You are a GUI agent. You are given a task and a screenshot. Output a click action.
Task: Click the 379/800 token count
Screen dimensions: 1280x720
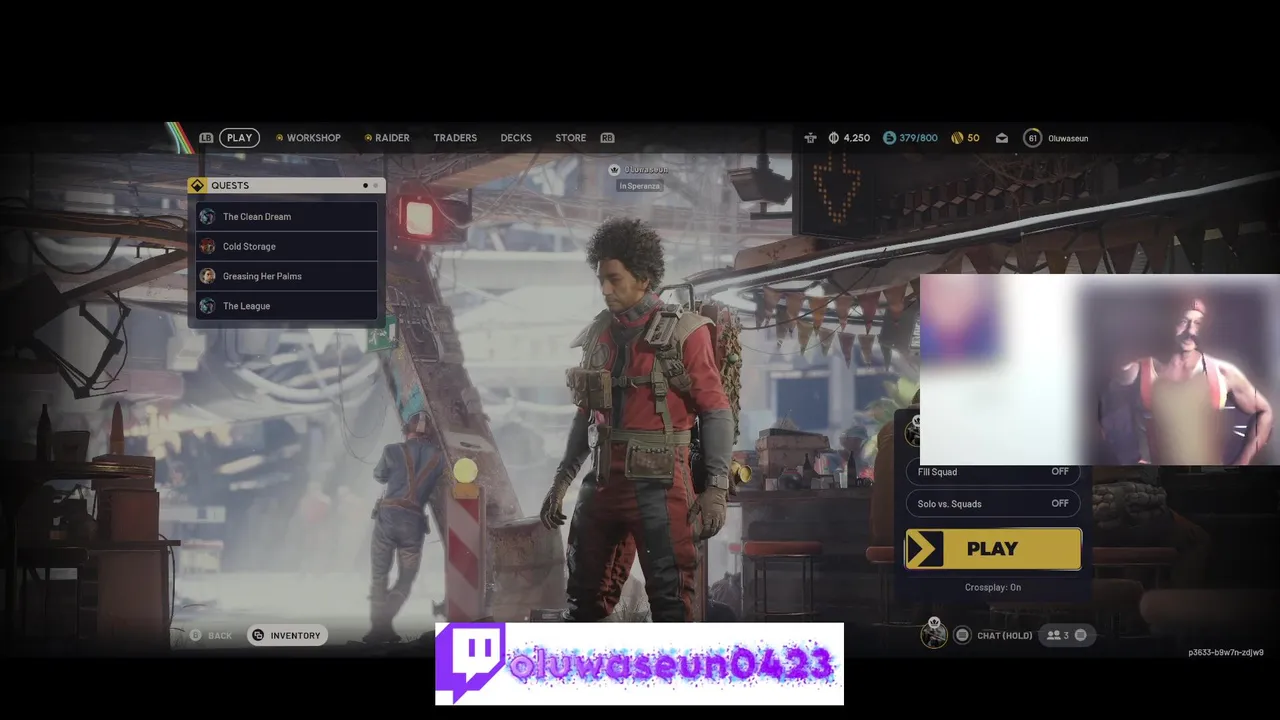(918, 138)
